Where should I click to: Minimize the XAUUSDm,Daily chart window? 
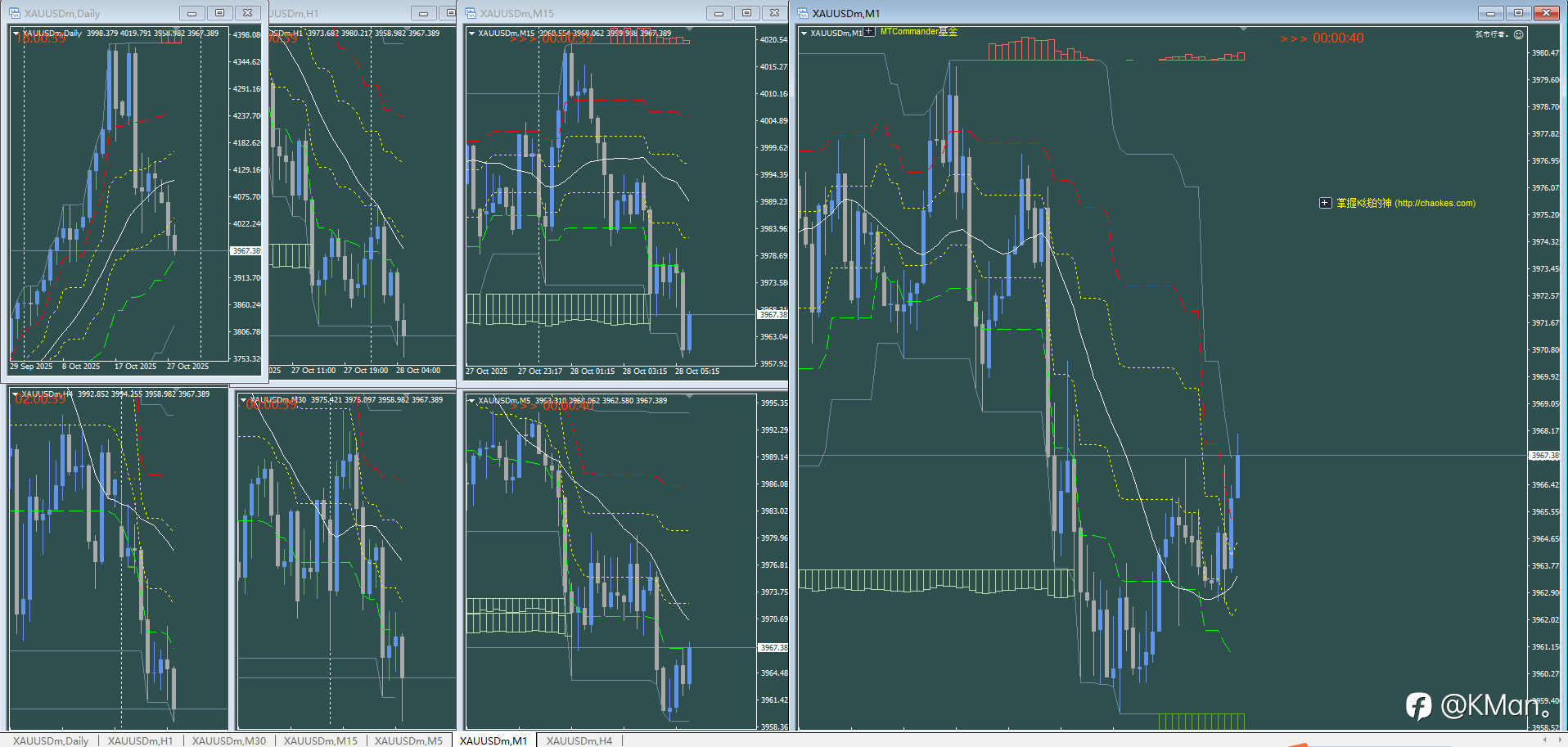[192, 13]
